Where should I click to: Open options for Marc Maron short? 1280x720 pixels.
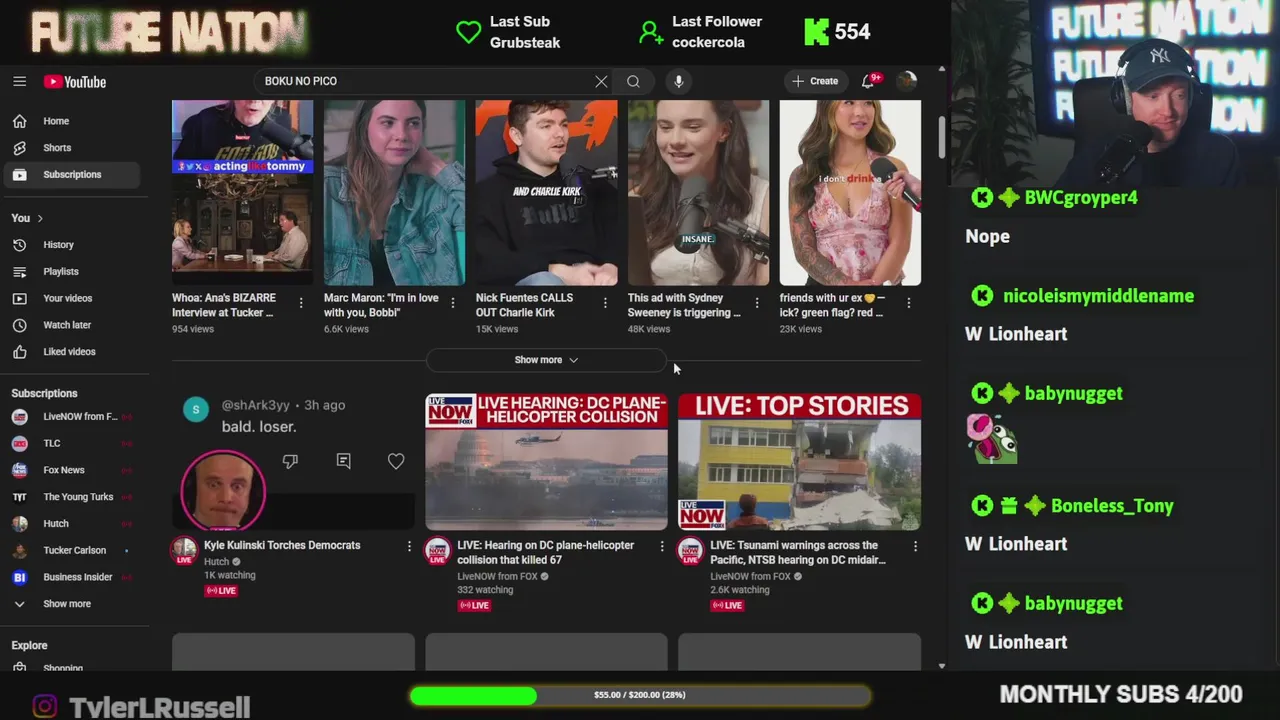tap(453, 302)
